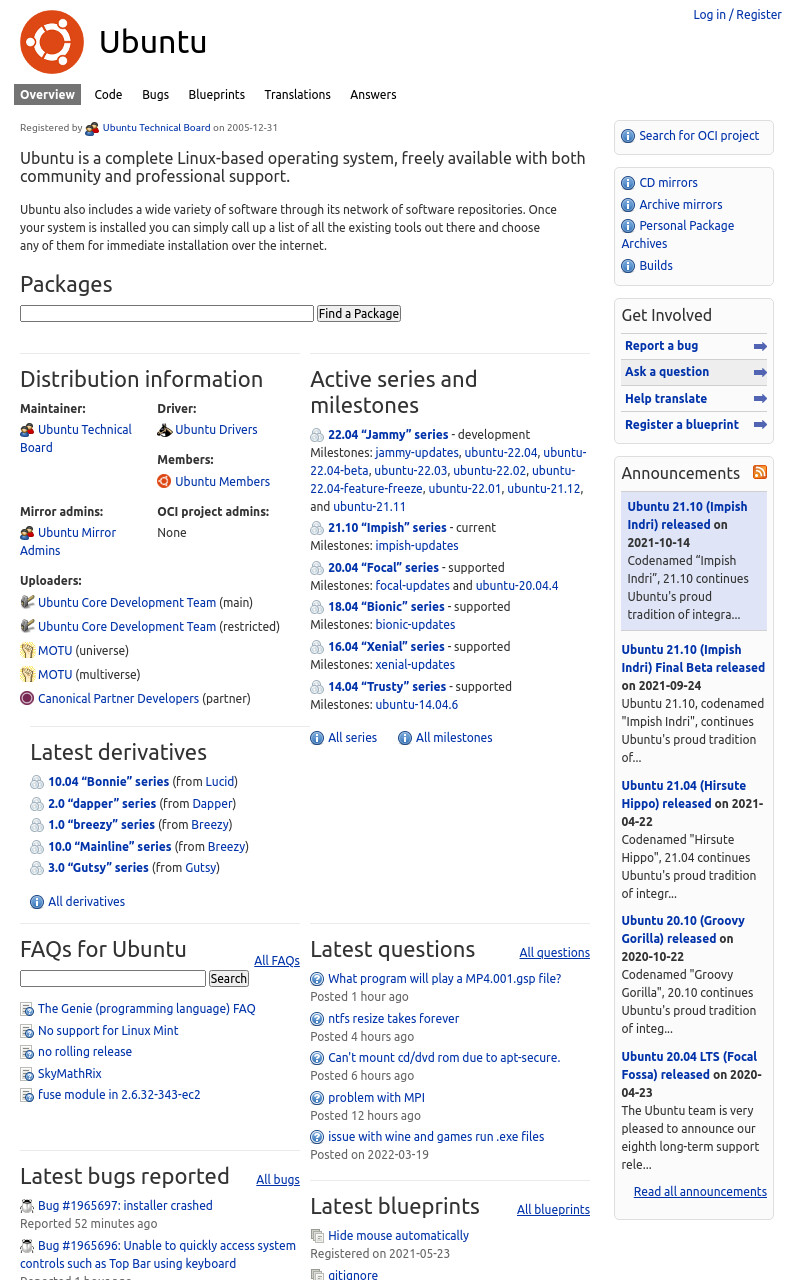Click the info icon beside CD mirrors
Viewport: 800px width, 1280px height.
[628, 183]
